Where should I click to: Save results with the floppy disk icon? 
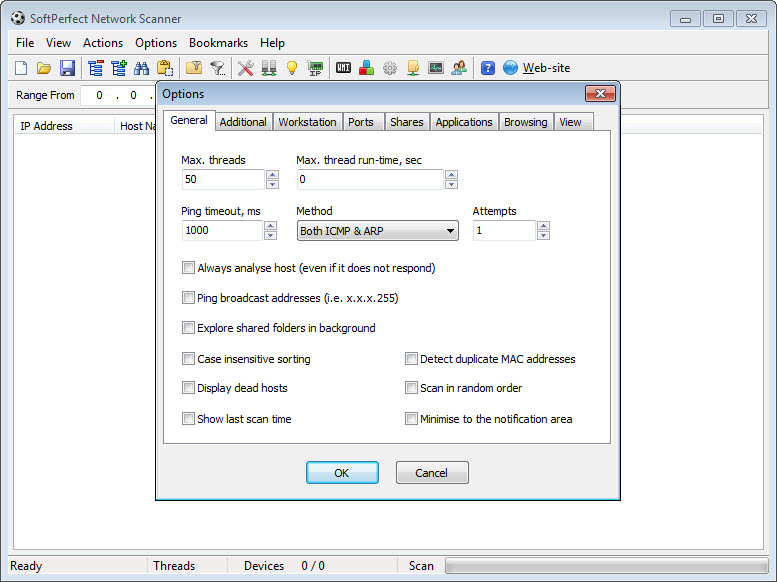[67, 68]
